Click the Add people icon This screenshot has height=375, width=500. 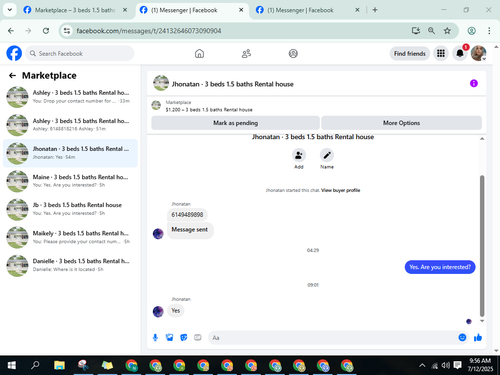(x=299, y=155)
